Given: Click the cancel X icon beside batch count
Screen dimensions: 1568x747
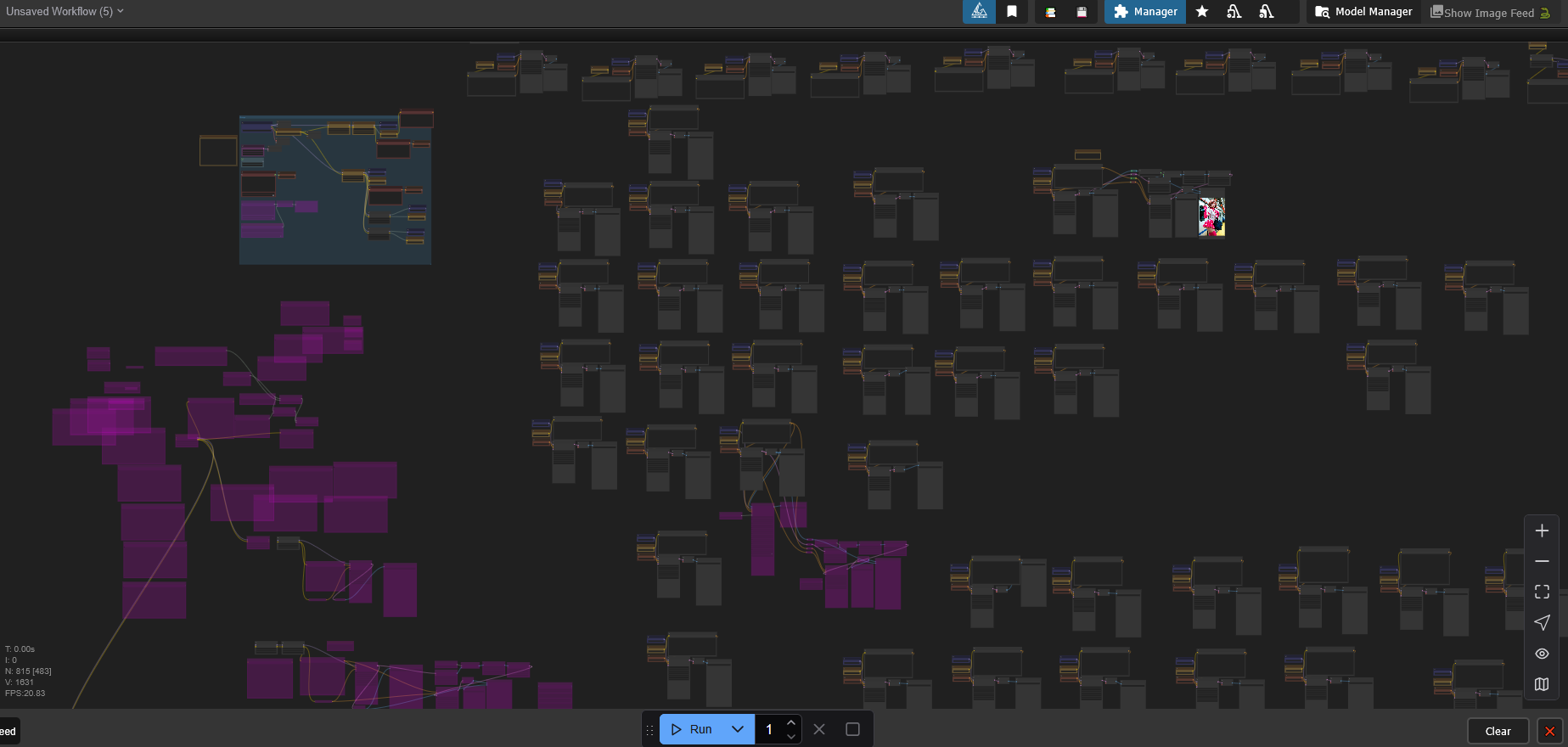Looking at the screenshot, I should [x=819, y=729].
